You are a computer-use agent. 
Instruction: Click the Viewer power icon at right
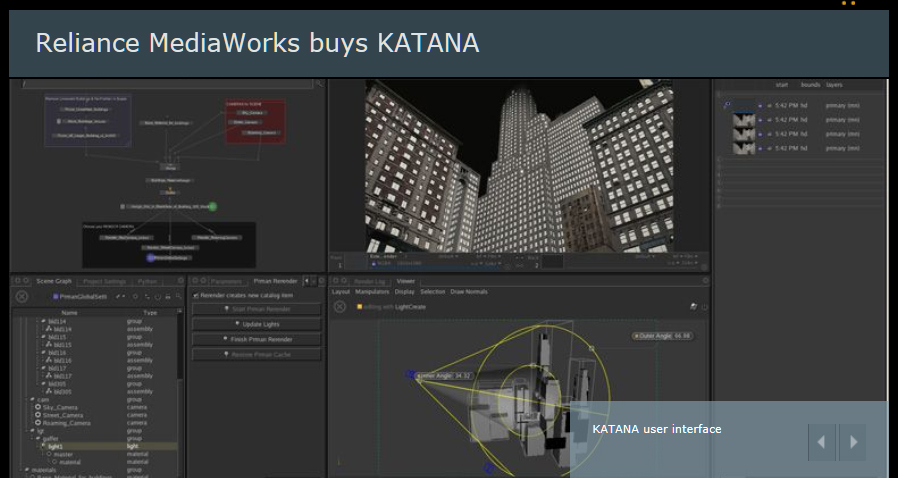tap(704, 307)
